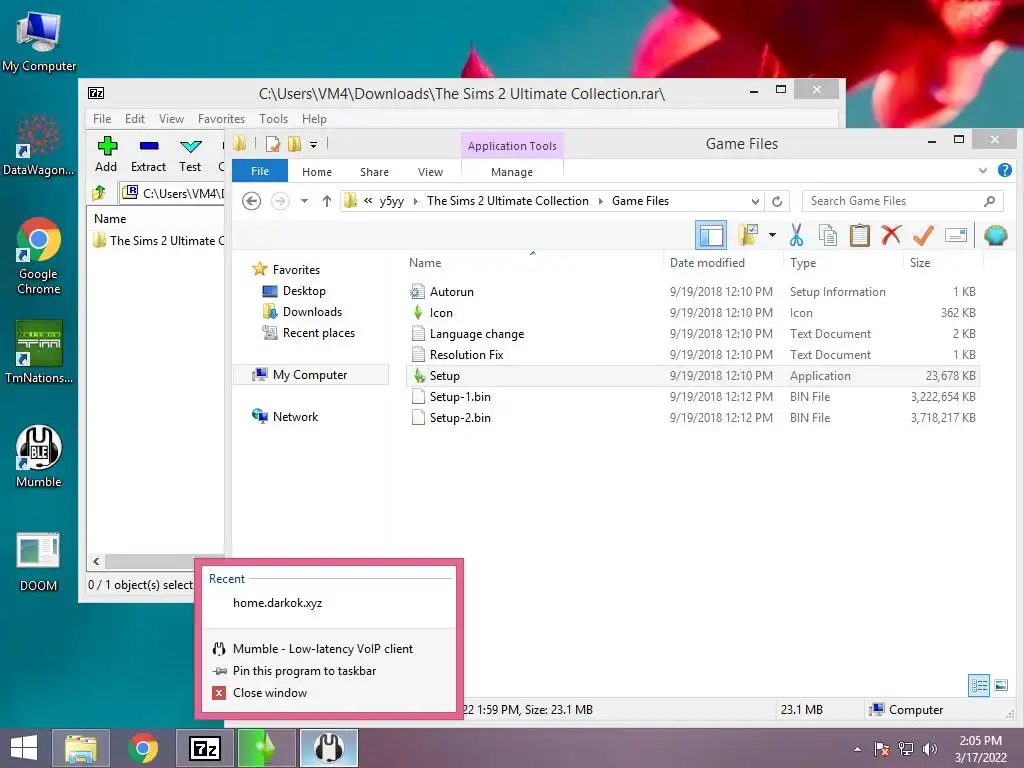
Task: Click the Copy icon in Explorer toolbar
Action: point(827,235)
